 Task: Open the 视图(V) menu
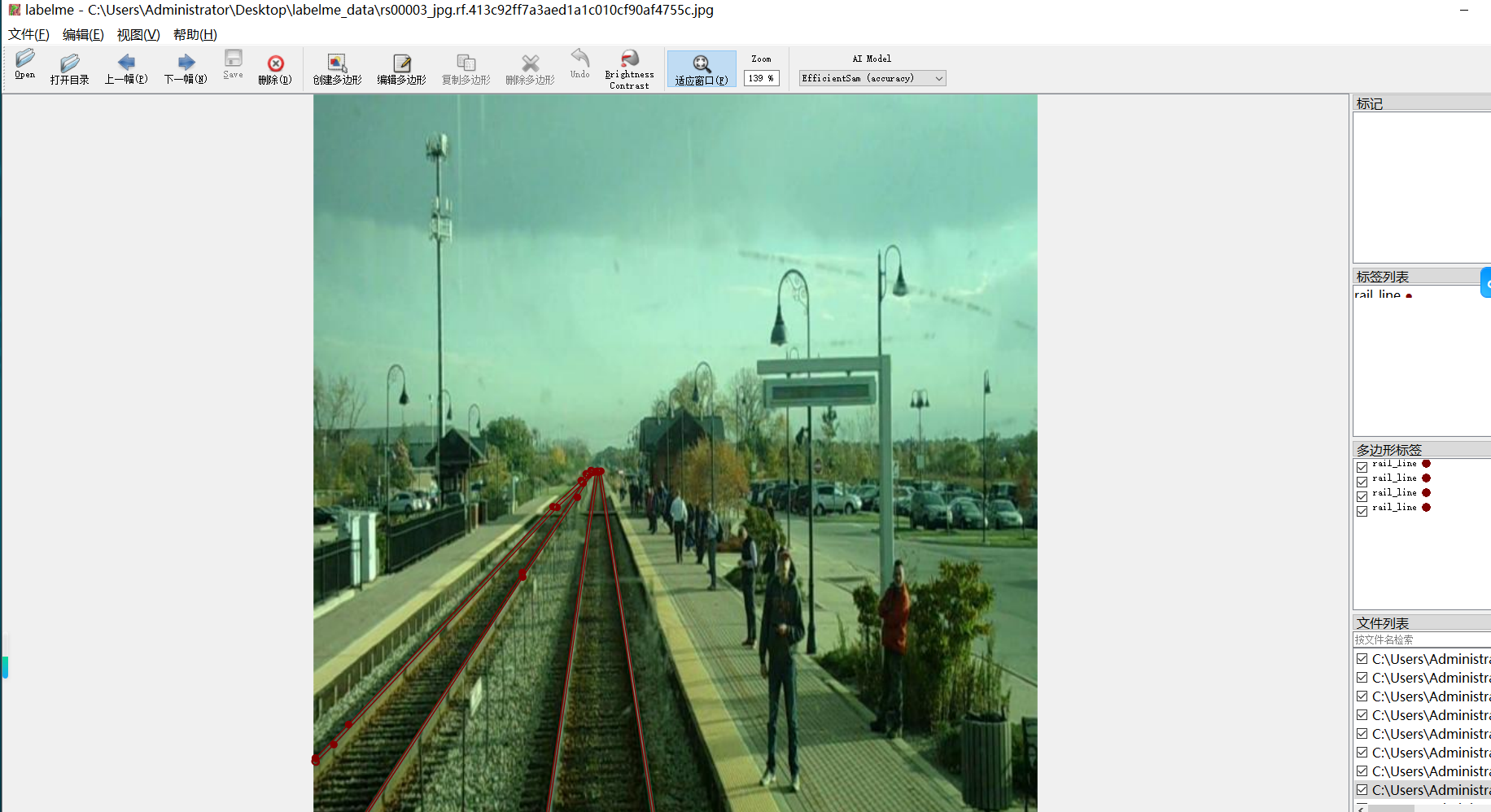[x=138, y=34]
